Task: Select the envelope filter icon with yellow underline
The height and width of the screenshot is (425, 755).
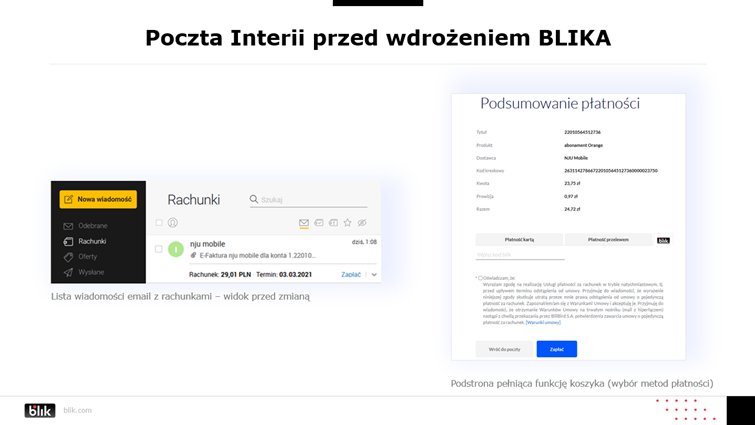Action: (x=304, y=223)
